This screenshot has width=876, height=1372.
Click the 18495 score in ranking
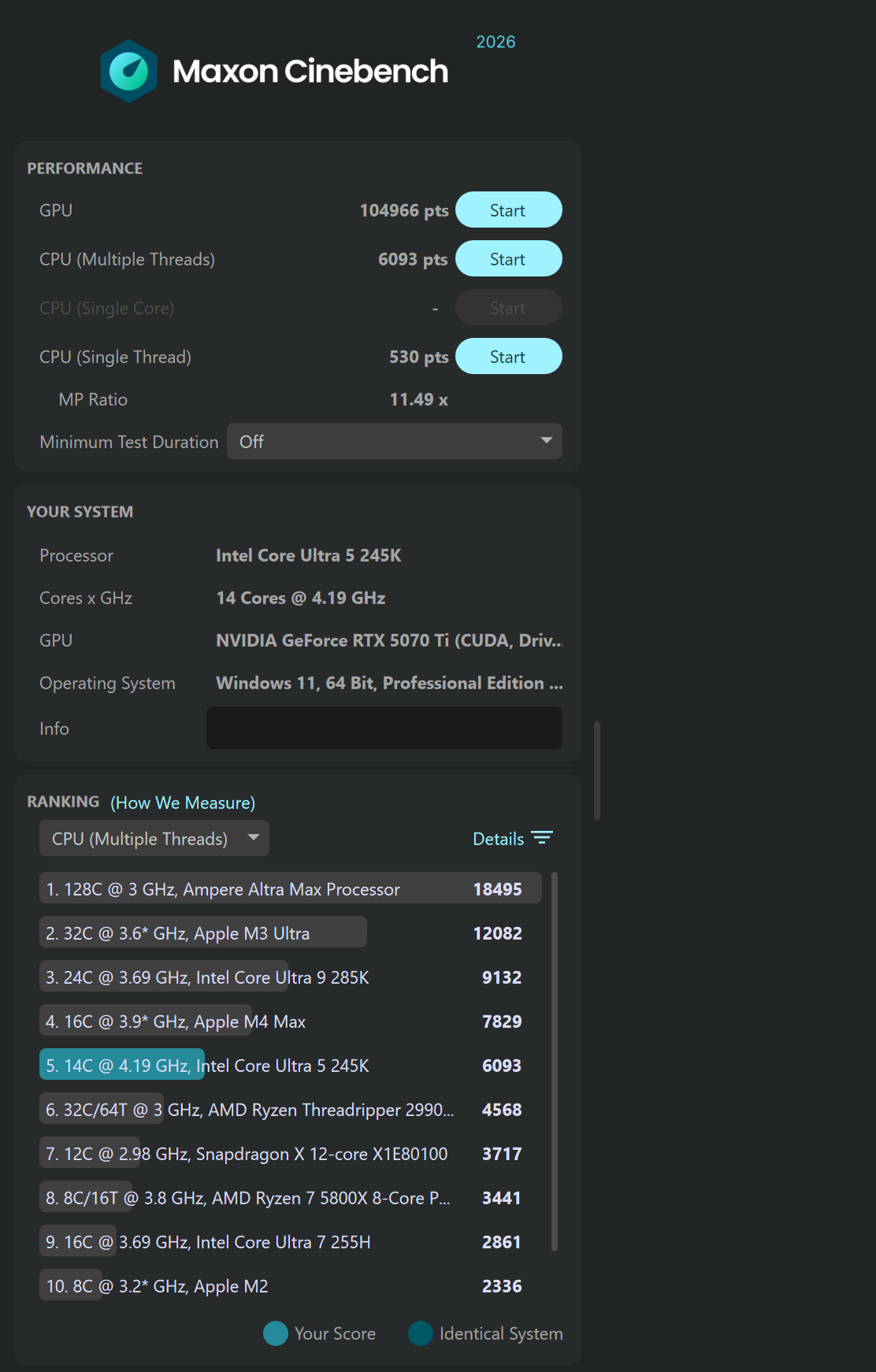(x=497, y=889)
